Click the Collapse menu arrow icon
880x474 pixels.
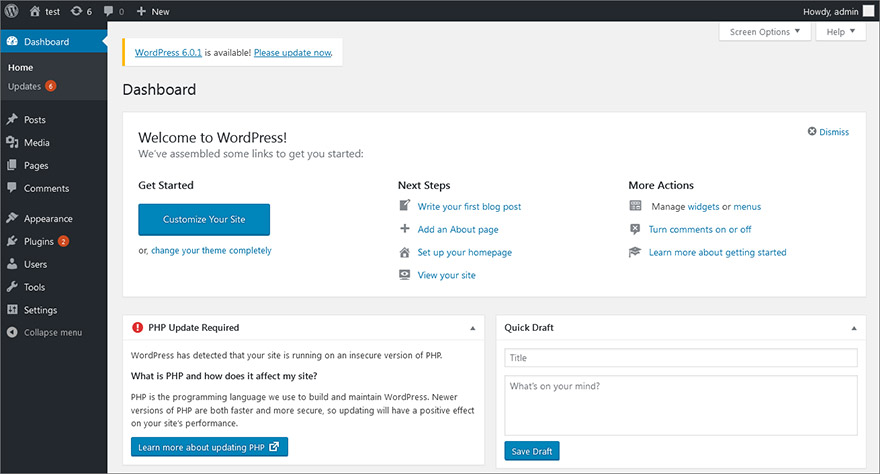(x=12, y=332)
